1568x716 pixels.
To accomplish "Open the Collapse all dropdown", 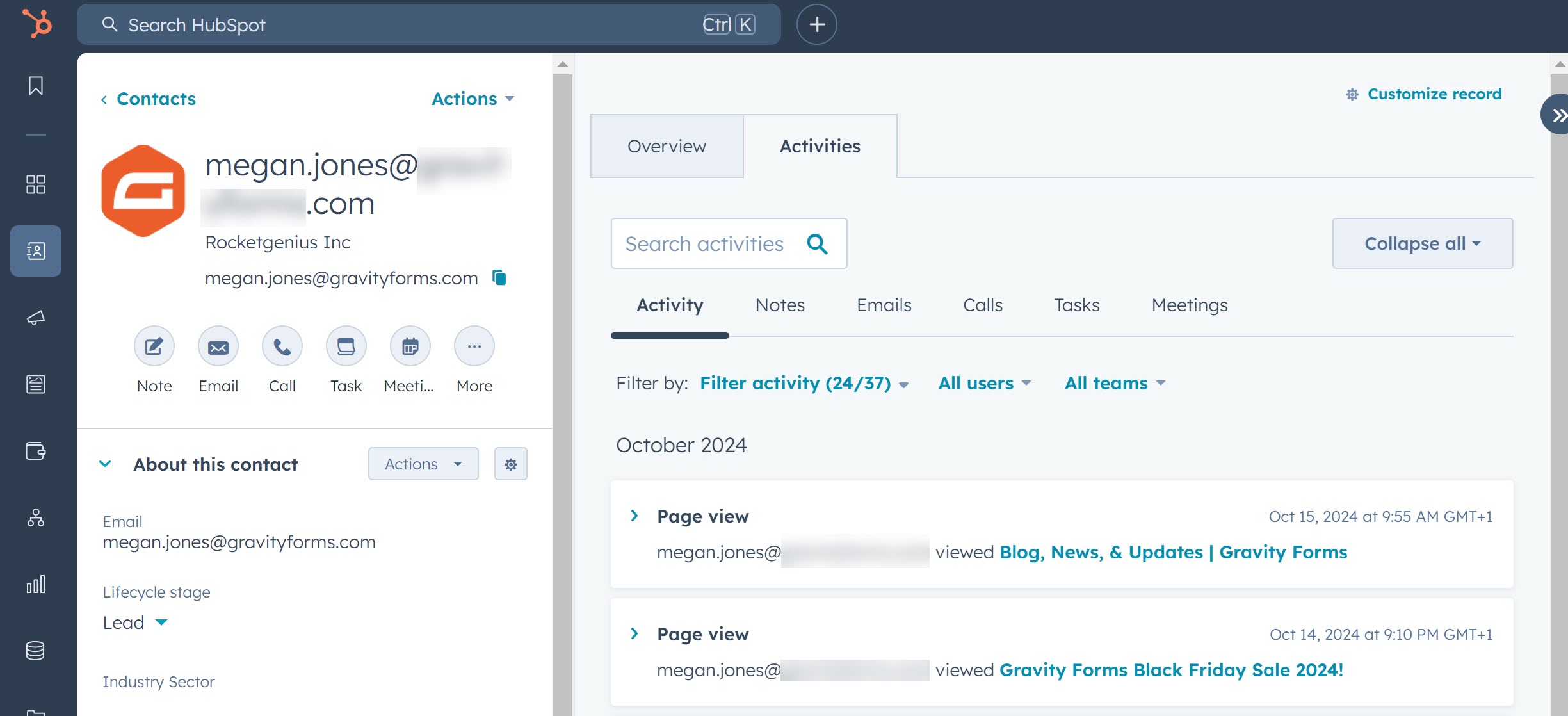I will (x=1423, y=243).
